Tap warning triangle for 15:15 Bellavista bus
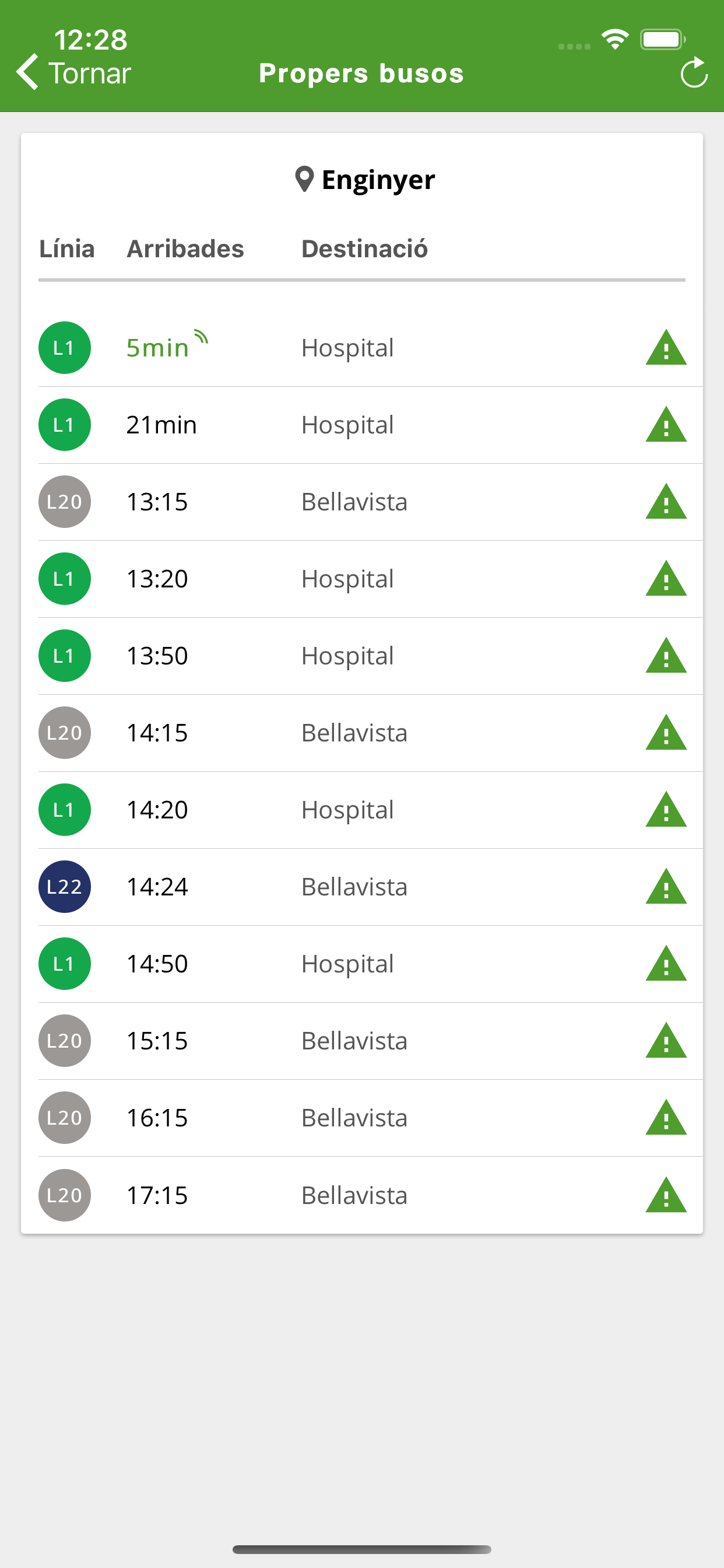The width and height of the screenshot is (724, 1568). coord(666,1041)
